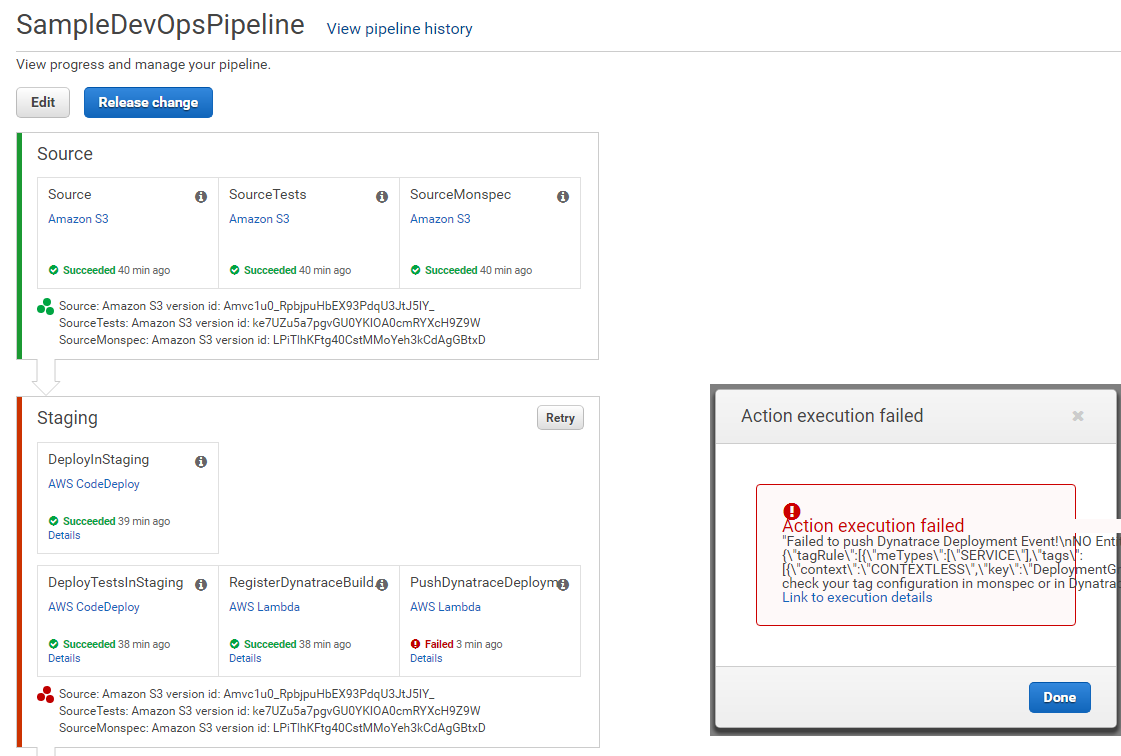Click SourceMonspec version id line in Source stage
This screenshot has height=756, width=1121.
click(272, 340)
